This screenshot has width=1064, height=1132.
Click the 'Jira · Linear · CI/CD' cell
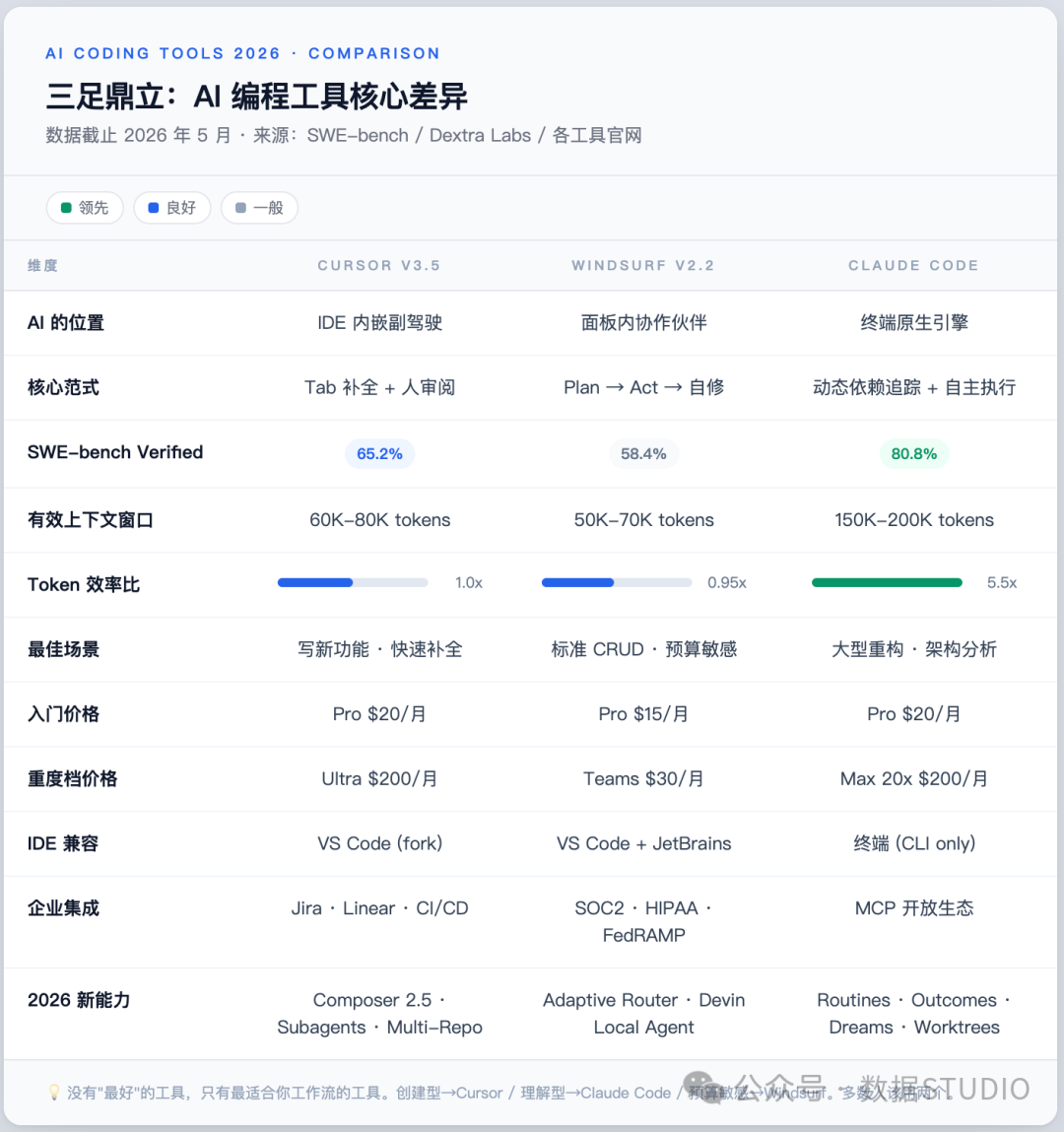click(379, 908)
